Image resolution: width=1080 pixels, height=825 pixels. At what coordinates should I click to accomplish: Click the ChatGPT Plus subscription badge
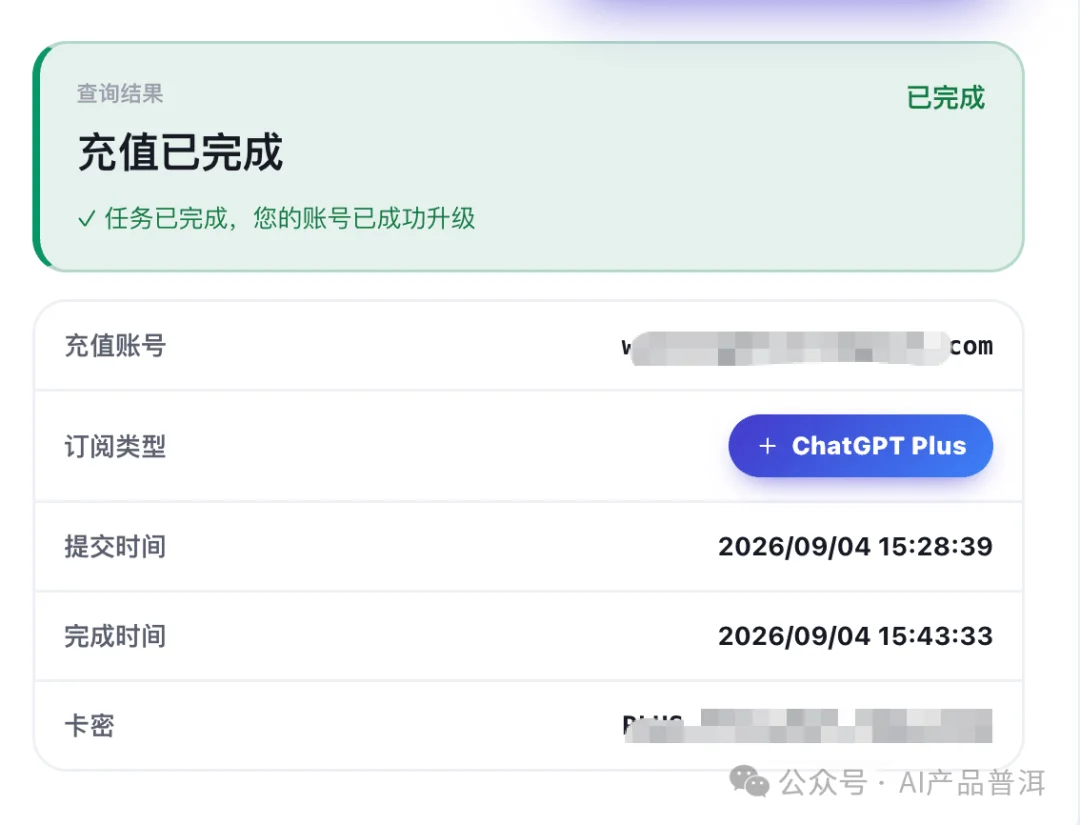click(860, 446)
